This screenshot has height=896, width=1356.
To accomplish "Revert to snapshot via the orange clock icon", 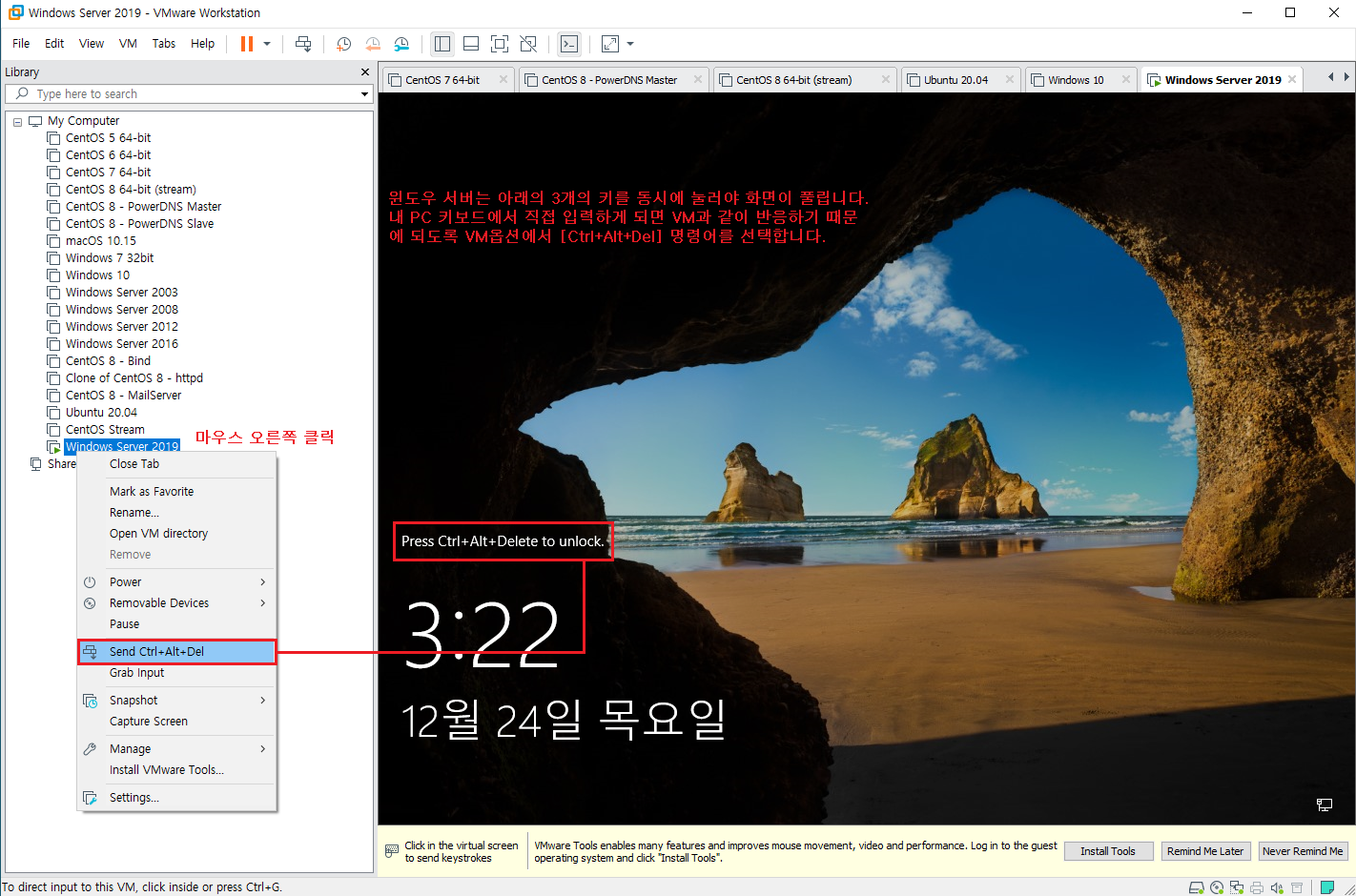I will pos(373,44).
